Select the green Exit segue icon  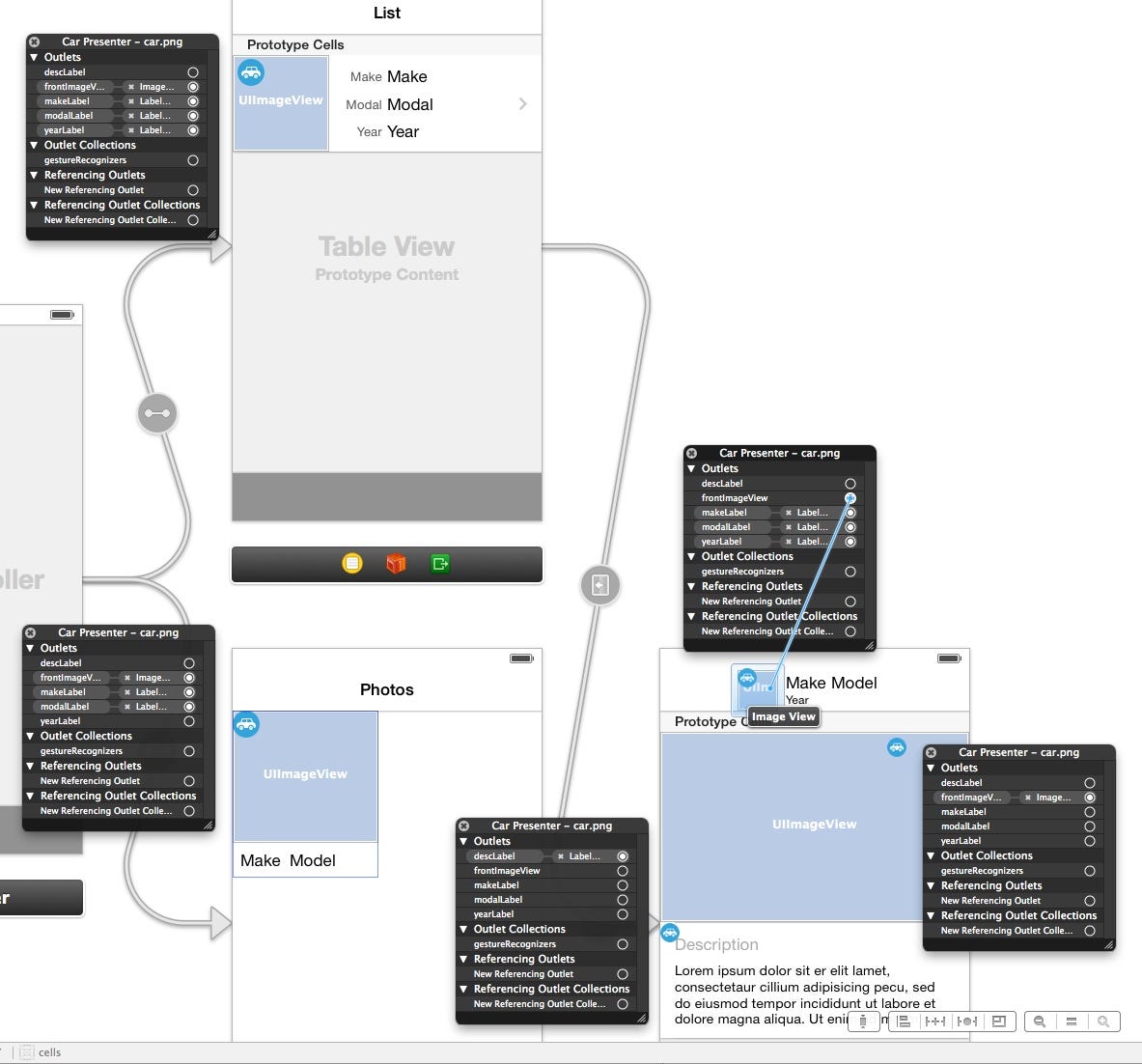pos(439,564)
